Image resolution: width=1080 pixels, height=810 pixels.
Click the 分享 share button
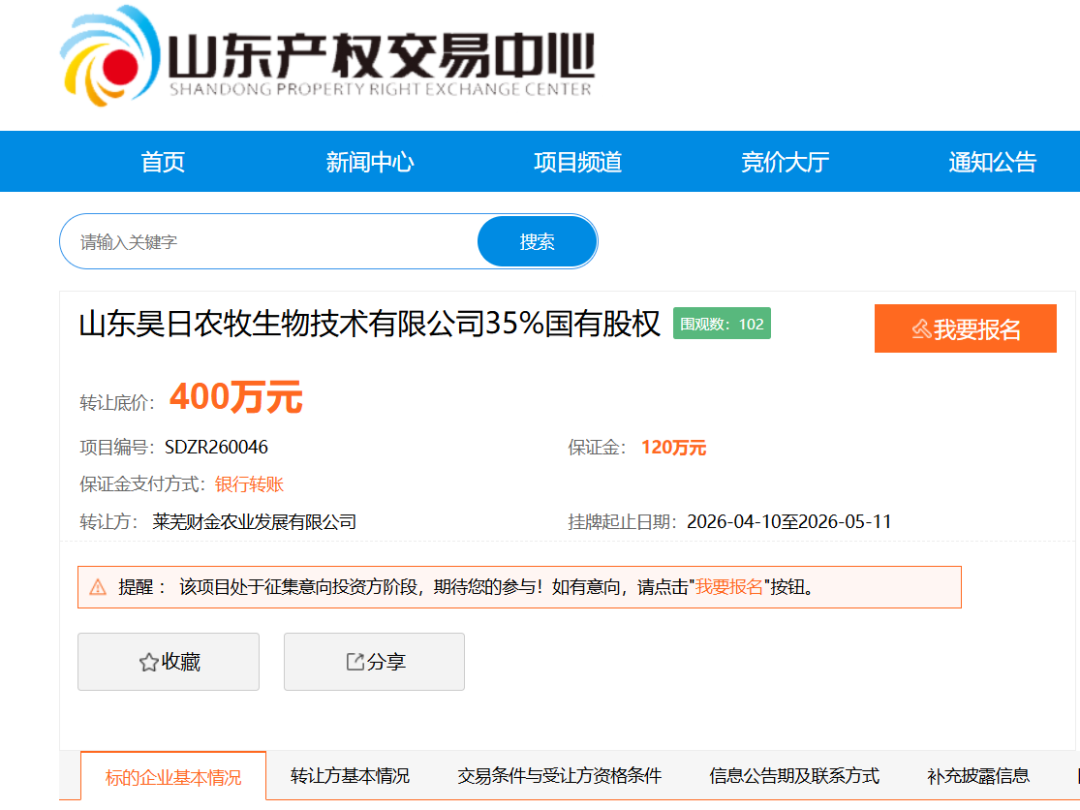[x=374, y=662]
